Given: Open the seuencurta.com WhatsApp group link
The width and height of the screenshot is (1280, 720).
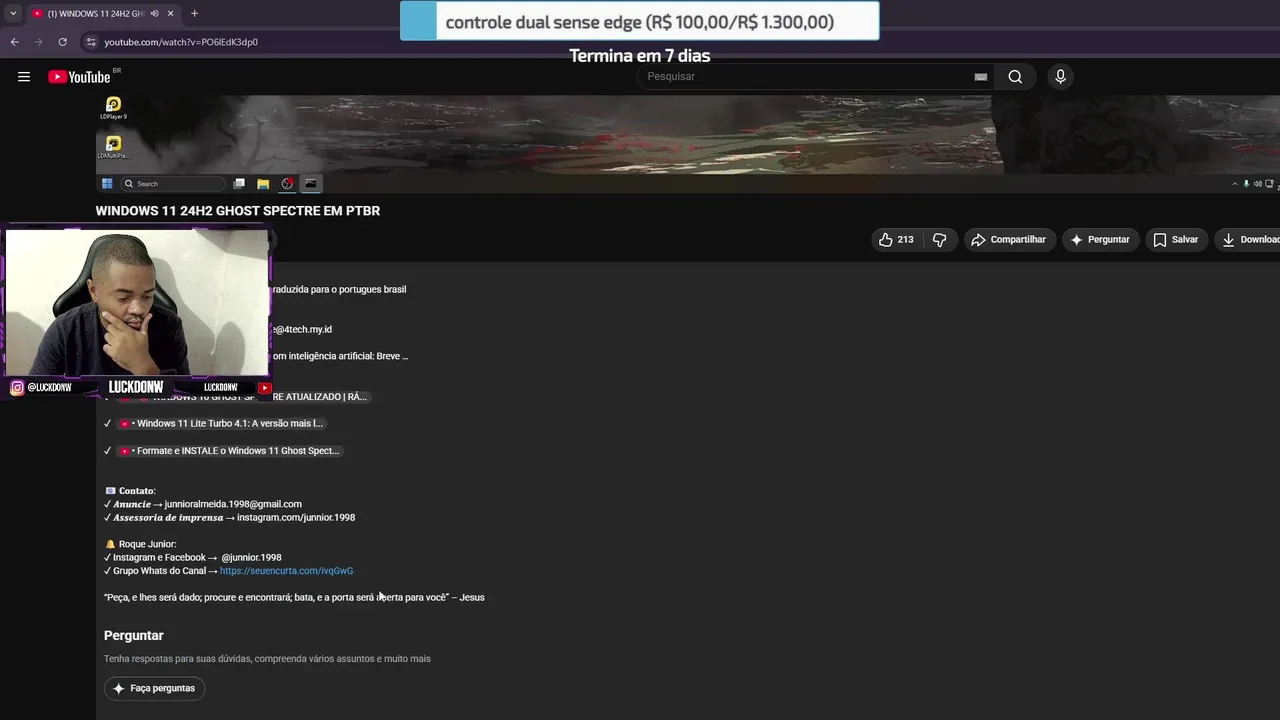Looking at the screenshot, I should point(286,571).
